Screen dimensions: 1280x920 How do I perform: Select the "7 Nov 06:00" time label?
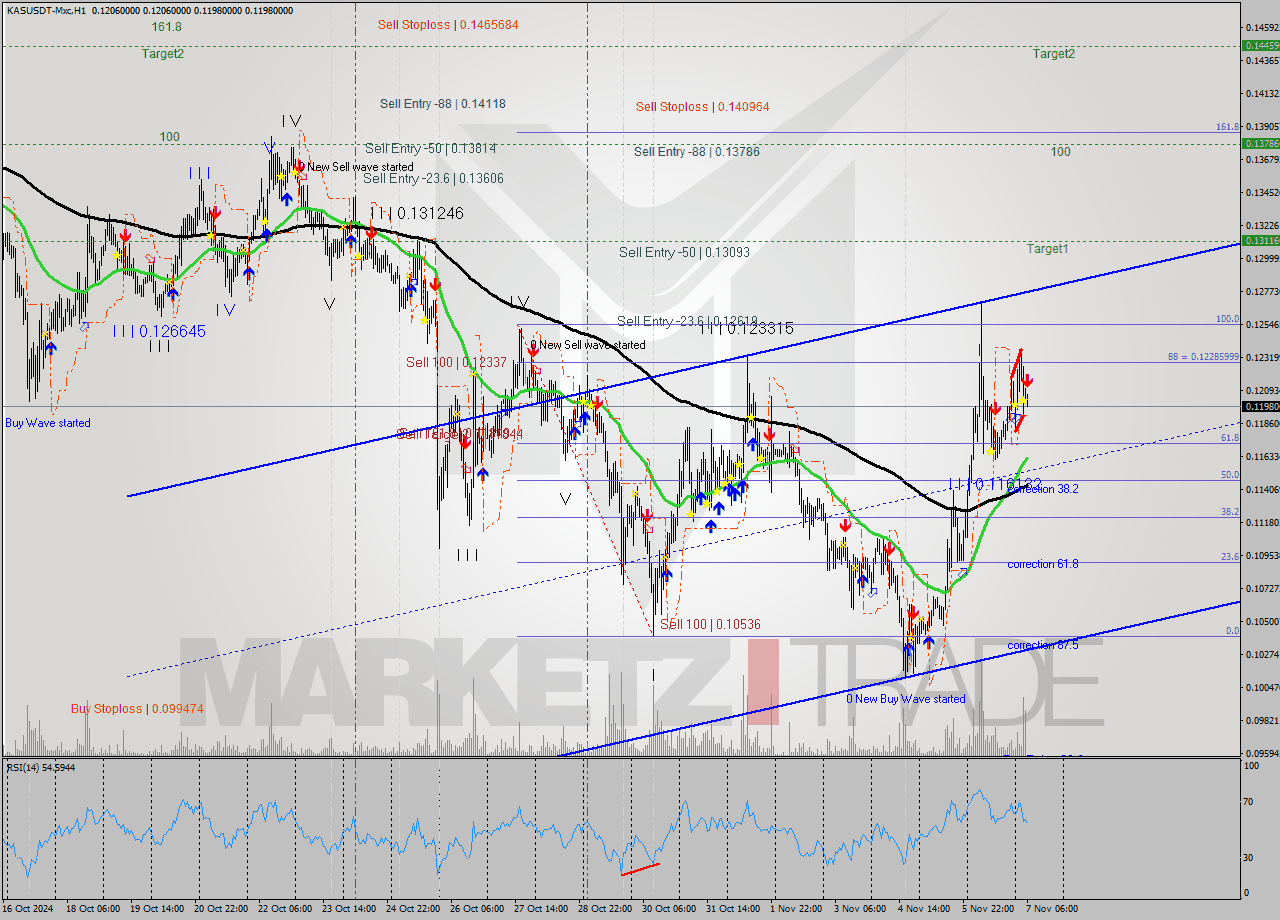point(1052,909)
